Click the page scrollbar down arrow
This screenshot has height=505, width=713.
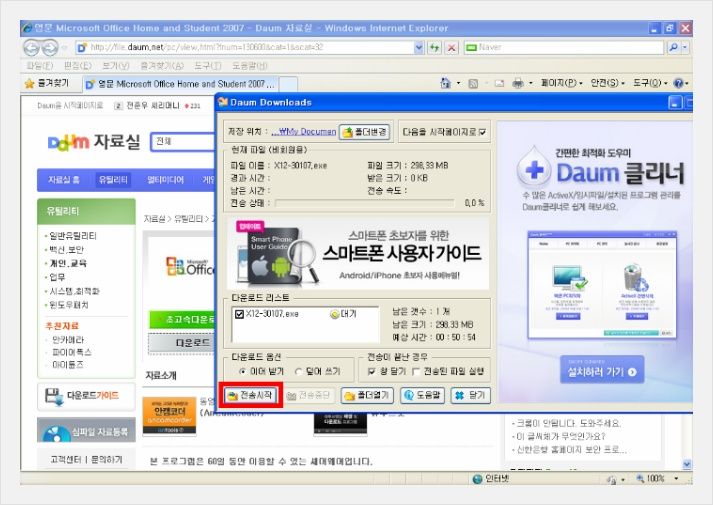(x=687, y=464)
